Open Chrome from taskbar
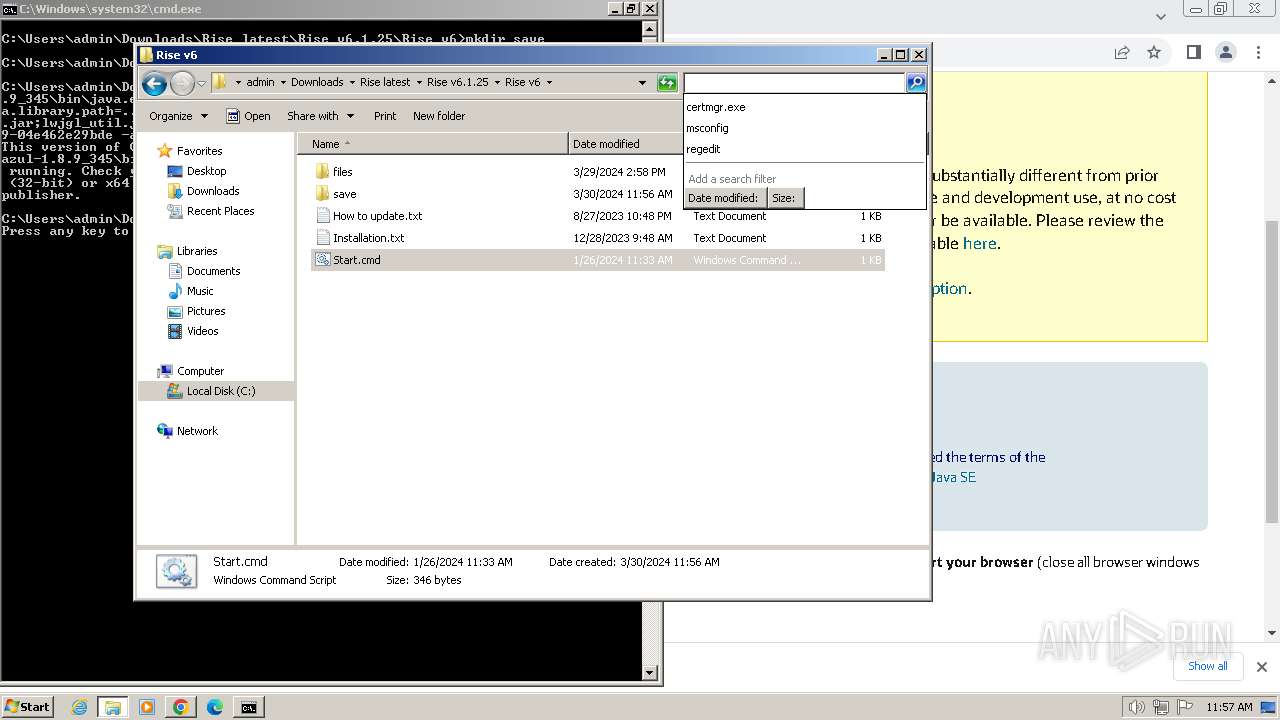 coord(180,707)
